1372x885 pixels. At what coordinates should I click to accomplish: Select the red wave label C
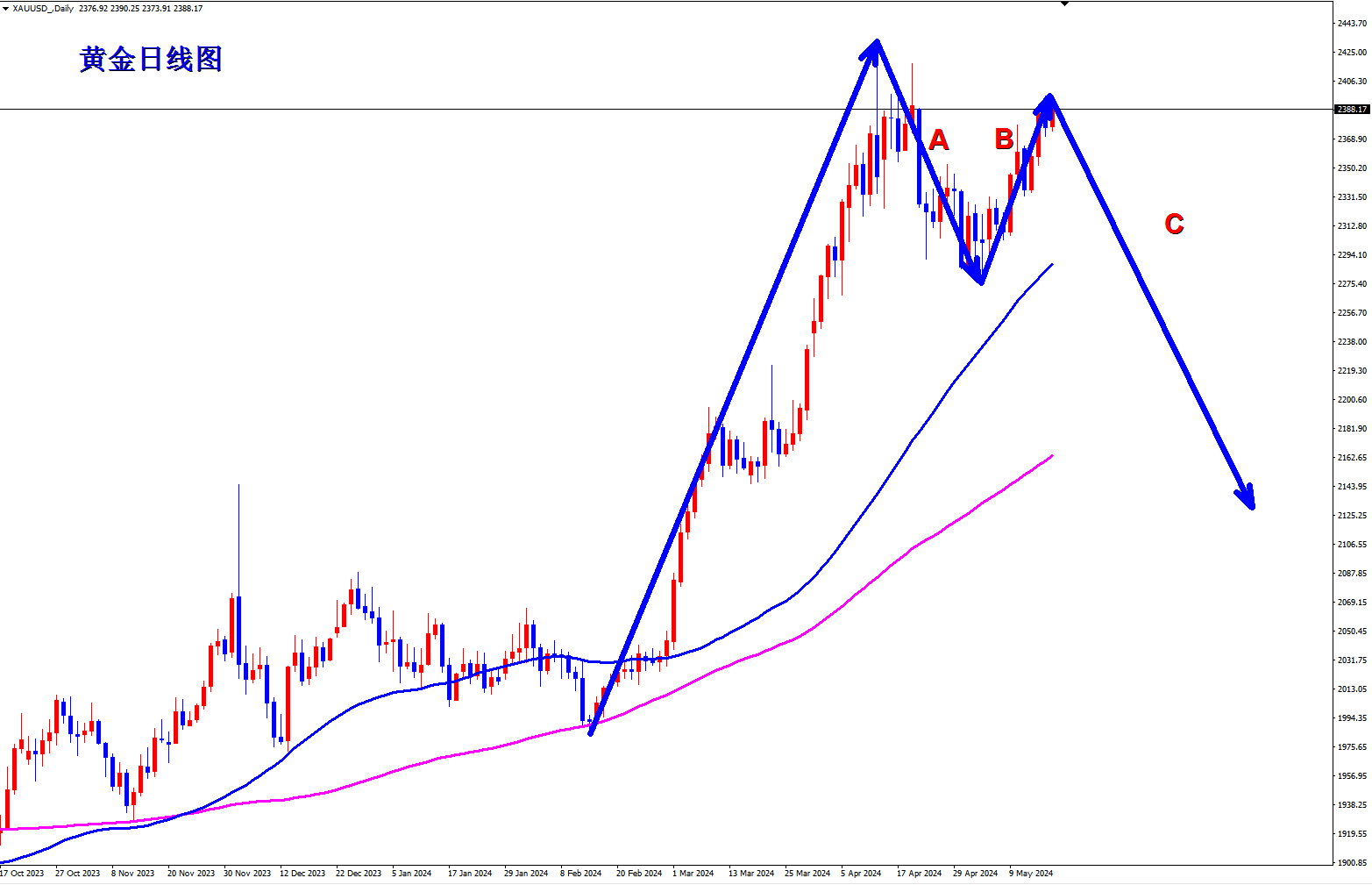tap(1174, 225)
